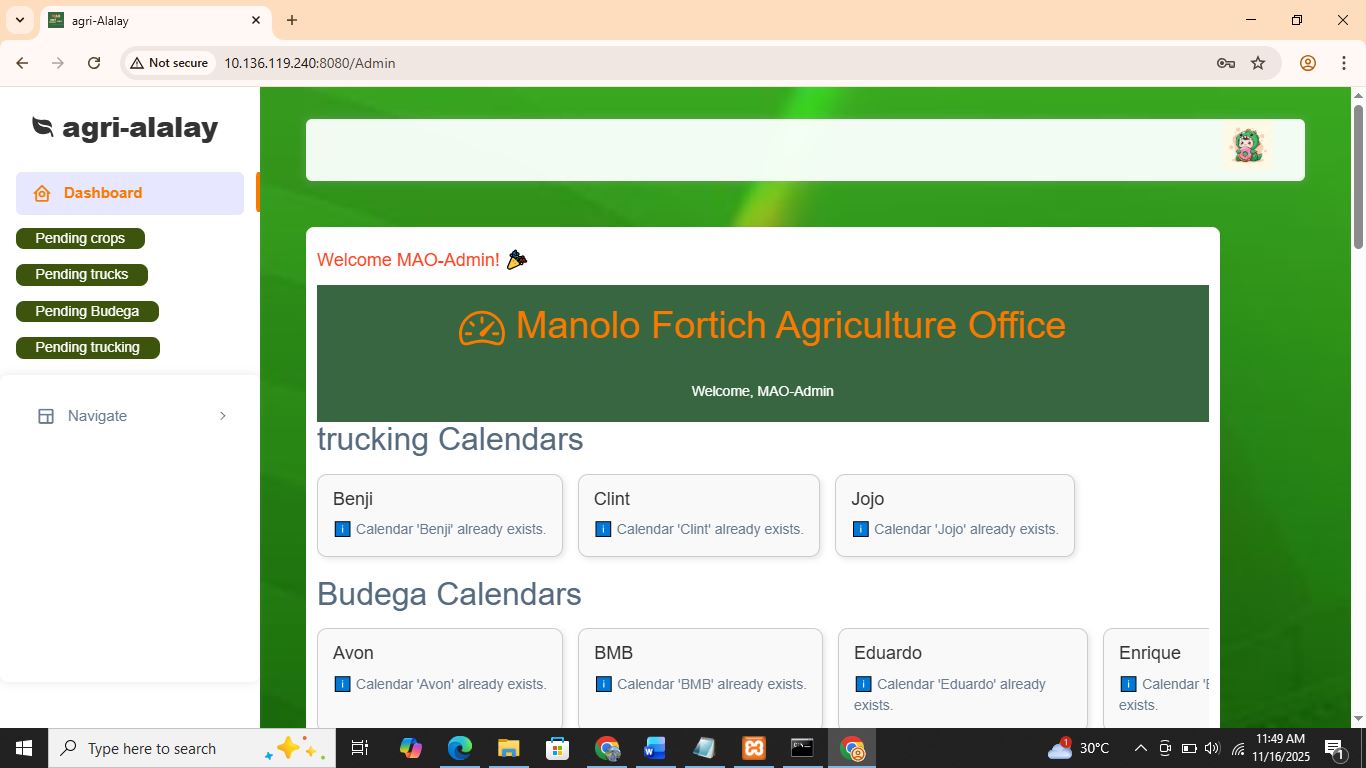Bookmark this page with star icon
Image resolution: width=1366 pixels, height=768 pixels.
[1258, 63]
